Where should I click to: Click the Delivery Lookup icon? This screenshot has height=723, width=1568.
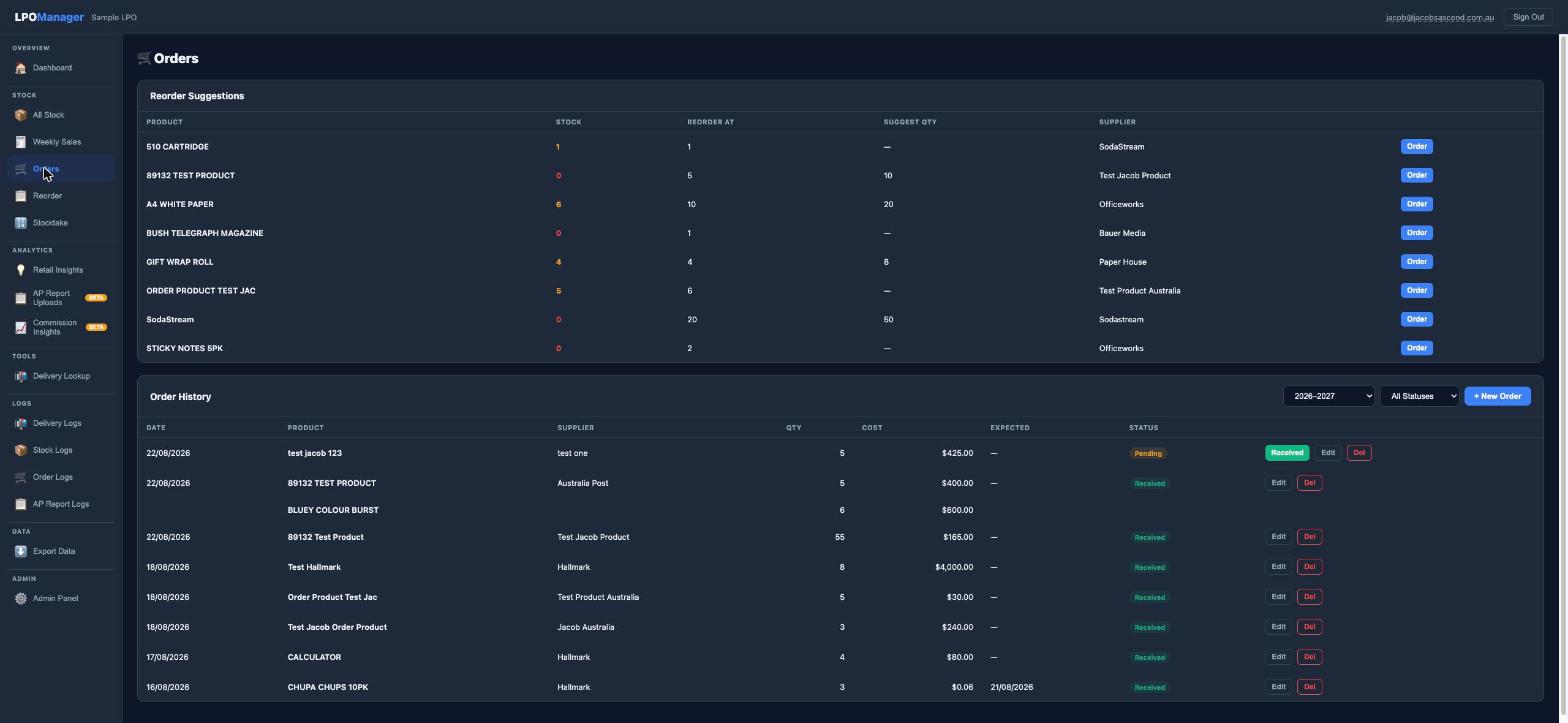[x=21, y=376]
